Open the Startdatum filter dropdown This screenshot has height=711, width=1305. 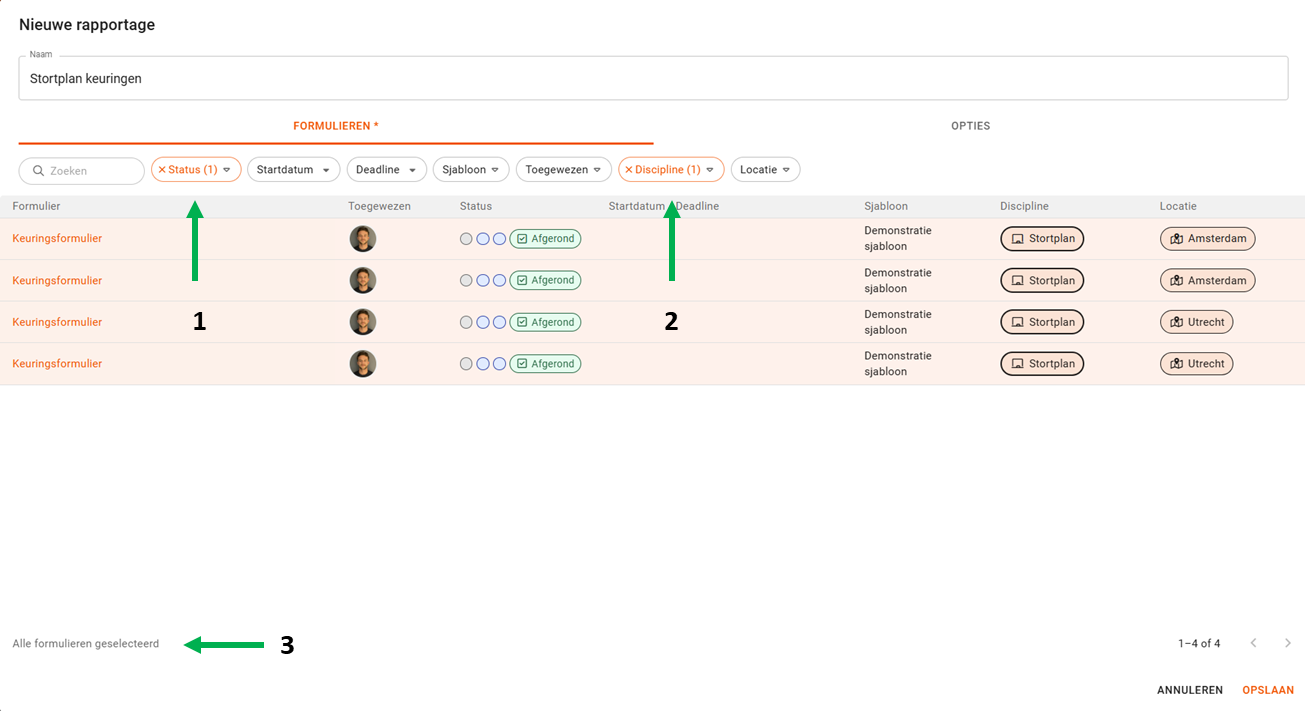(x=293, y=170)
